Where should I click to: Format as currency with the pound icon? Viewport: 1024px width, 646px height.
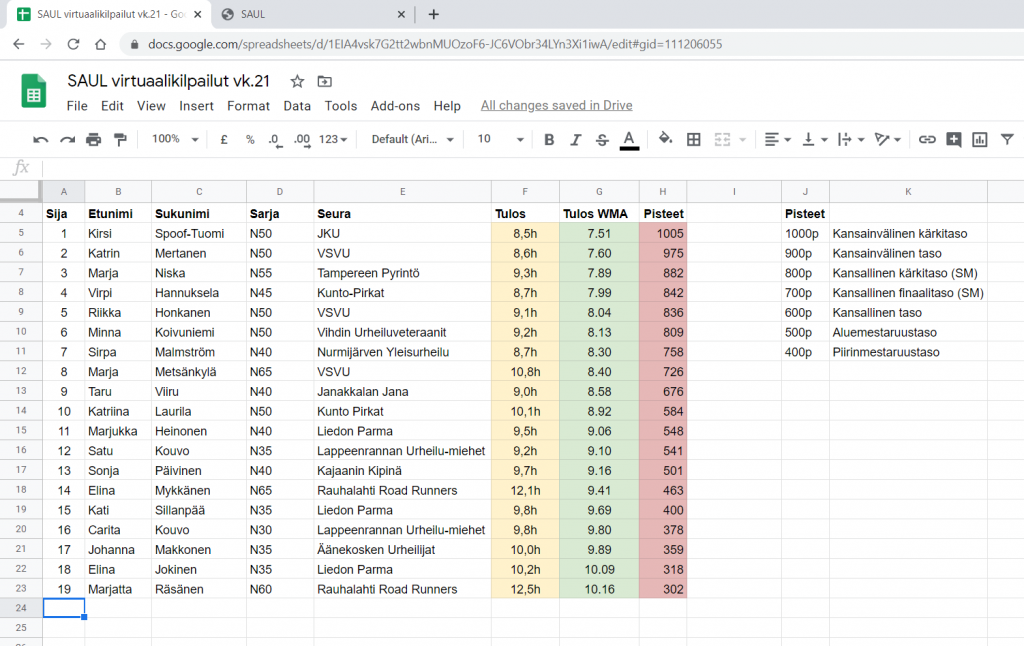(224, 140)
